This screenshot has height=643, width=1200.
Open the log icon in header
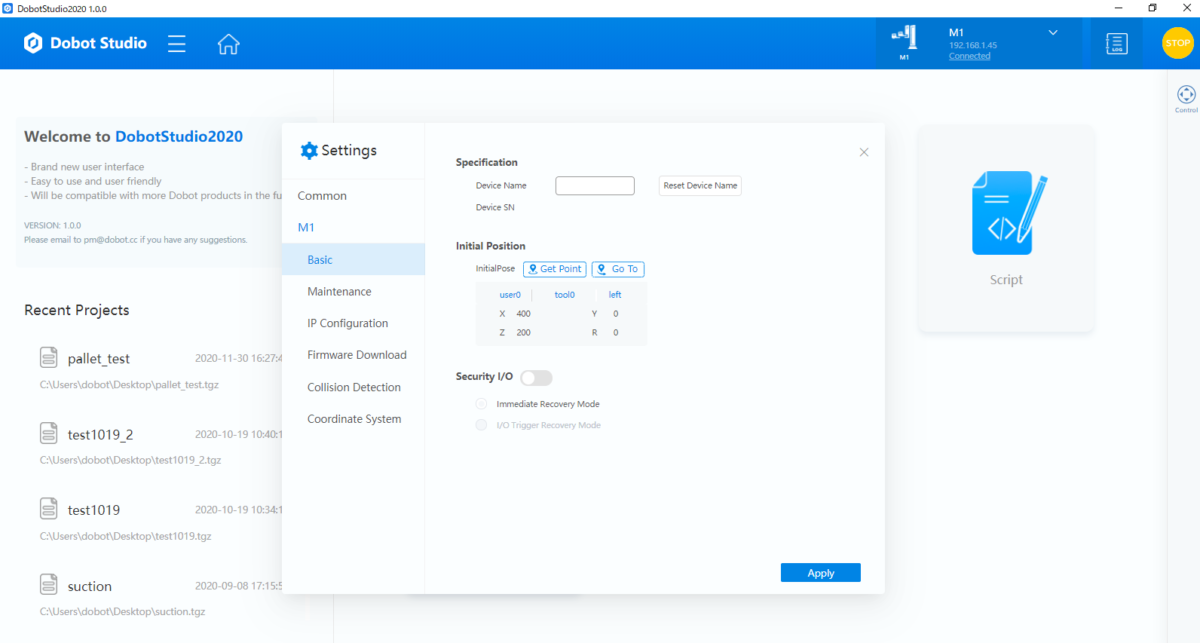(1116, 44)
